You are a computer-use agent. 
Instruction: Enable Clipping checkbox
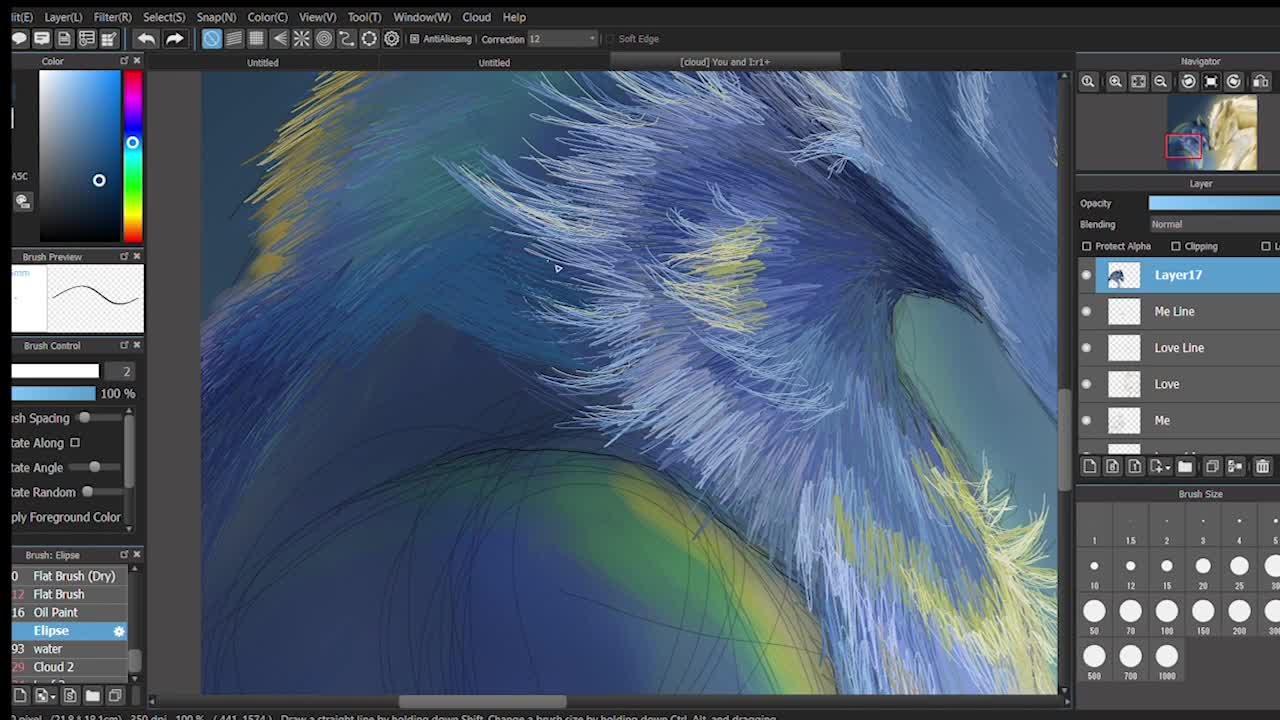coord(1176,246)
